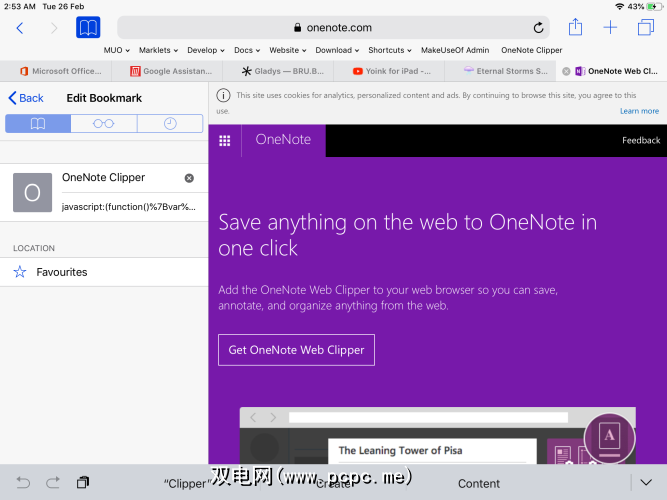Add a new tab with plus icon

[610, 27]
